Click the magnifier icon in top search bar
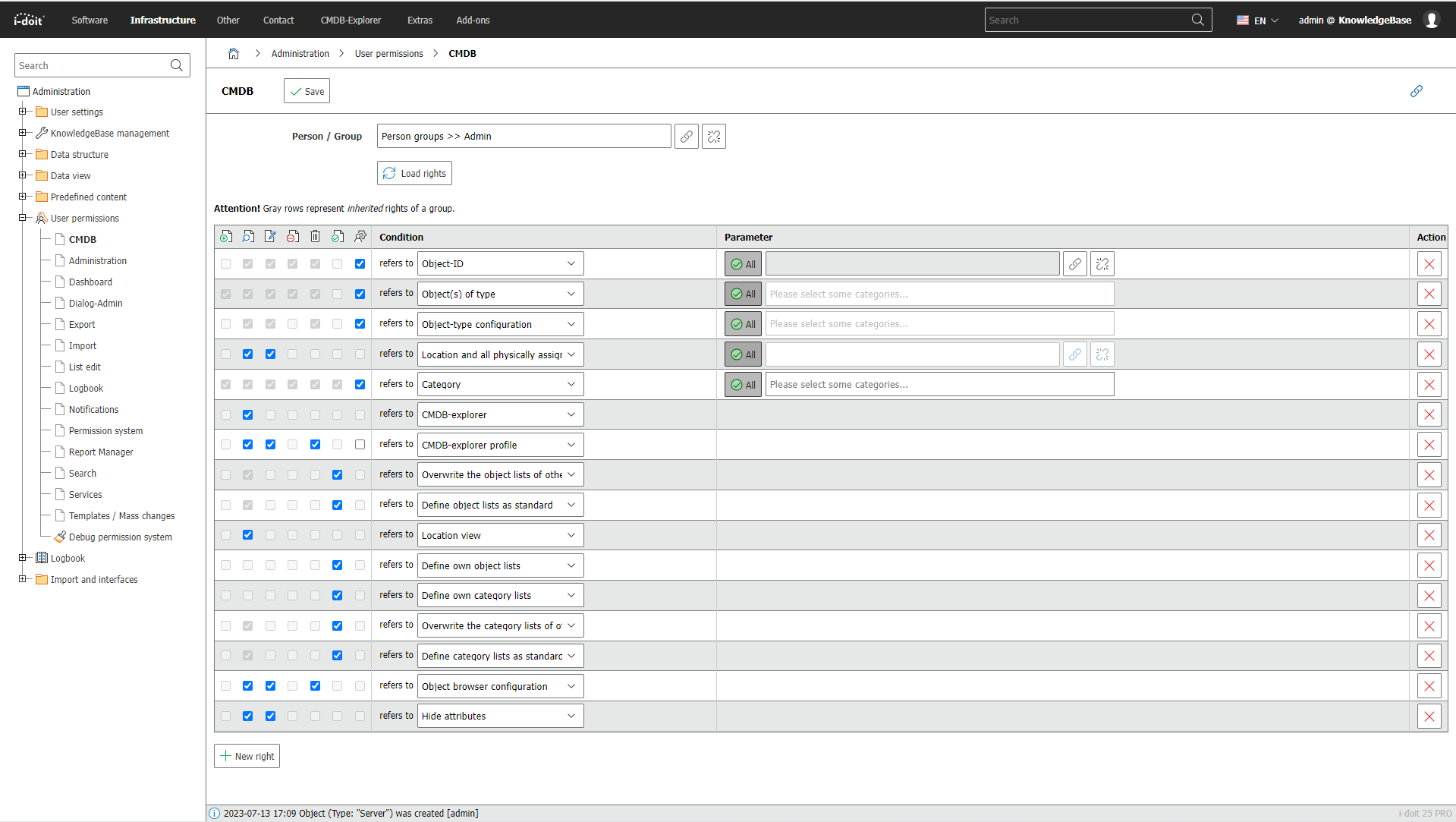This screenshot has width=1456, height=822. (1197, 20)
